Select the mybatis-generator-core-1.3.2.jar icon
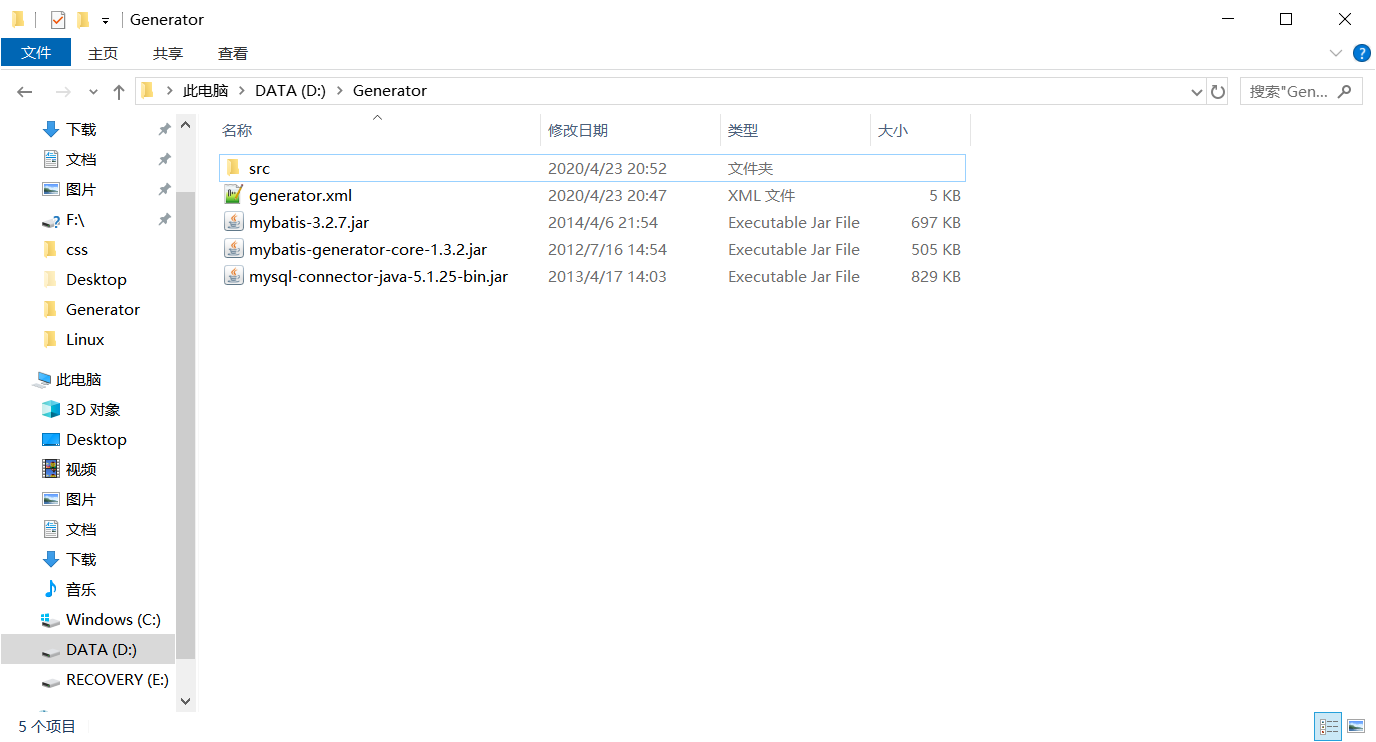1376x742 pixels. (x=233, y=249)
